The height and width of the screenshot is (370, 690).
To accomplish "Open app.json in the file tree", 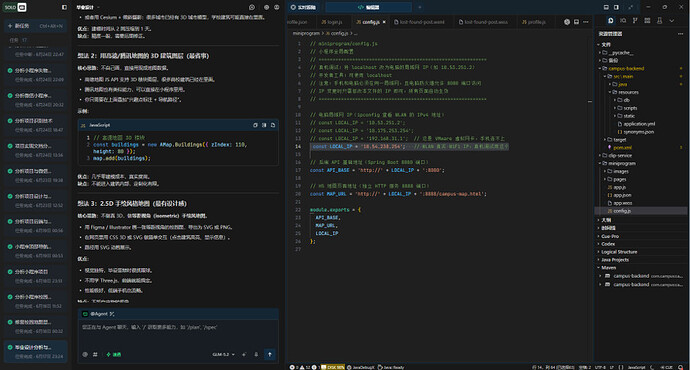I will click(x=640, y=195).
